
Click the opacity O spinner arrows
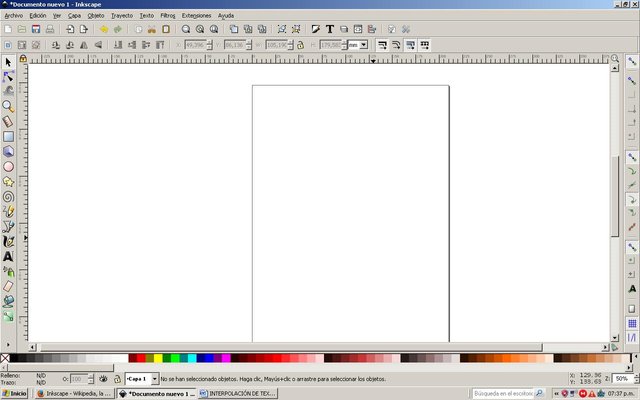91,379
